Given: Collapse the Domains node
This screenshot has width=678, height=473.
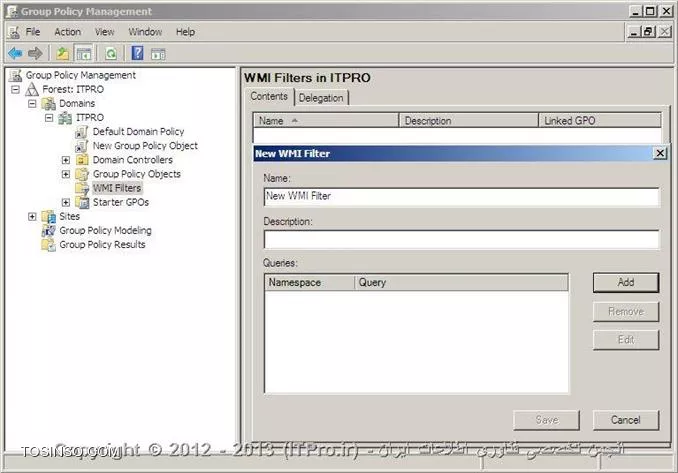Looking at the screenshot, I should pos(32,104).
